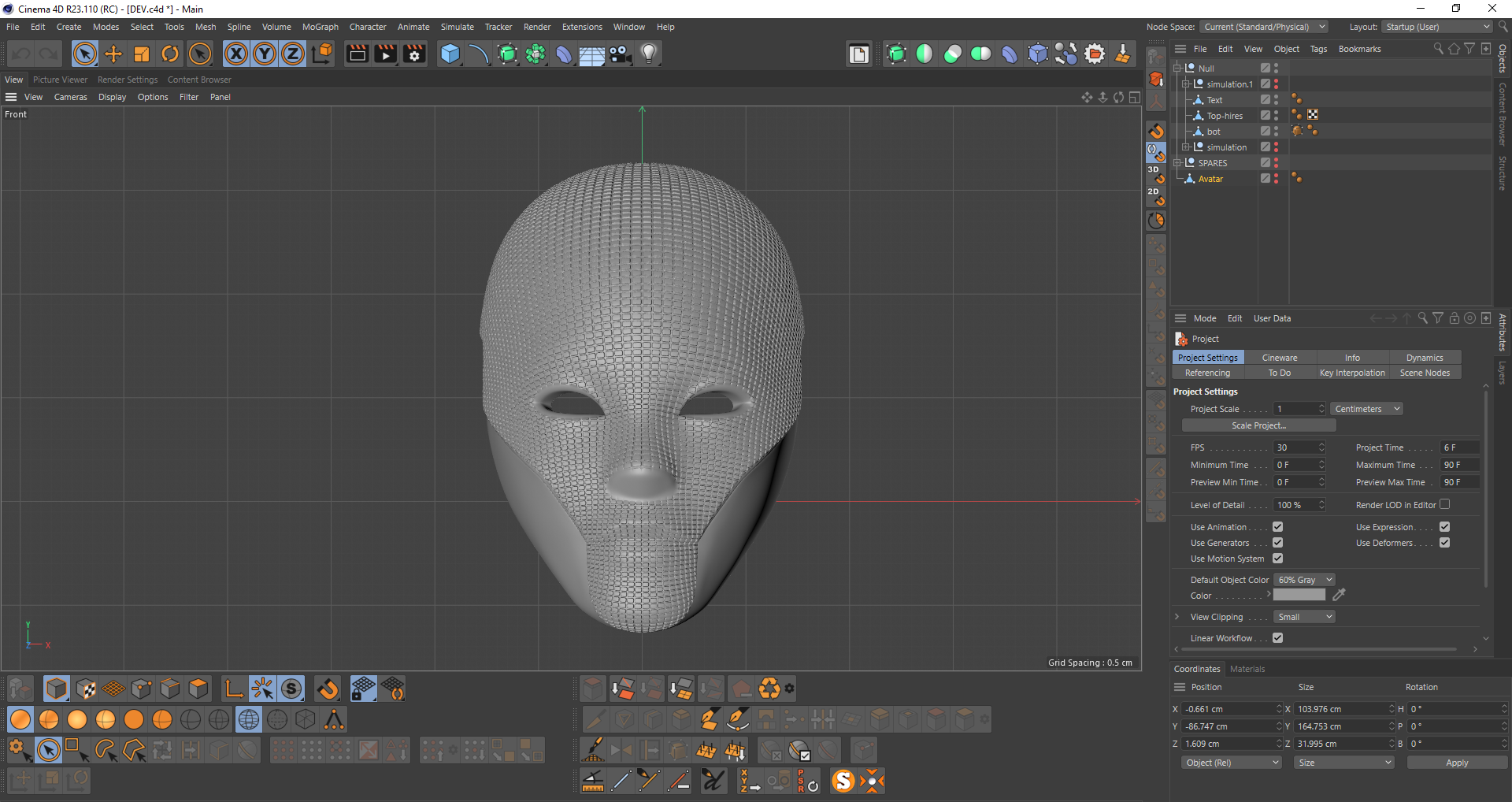Open Layout Startup (User) dropdown
1512x802 pixels.
click(x=1437, y=27)
